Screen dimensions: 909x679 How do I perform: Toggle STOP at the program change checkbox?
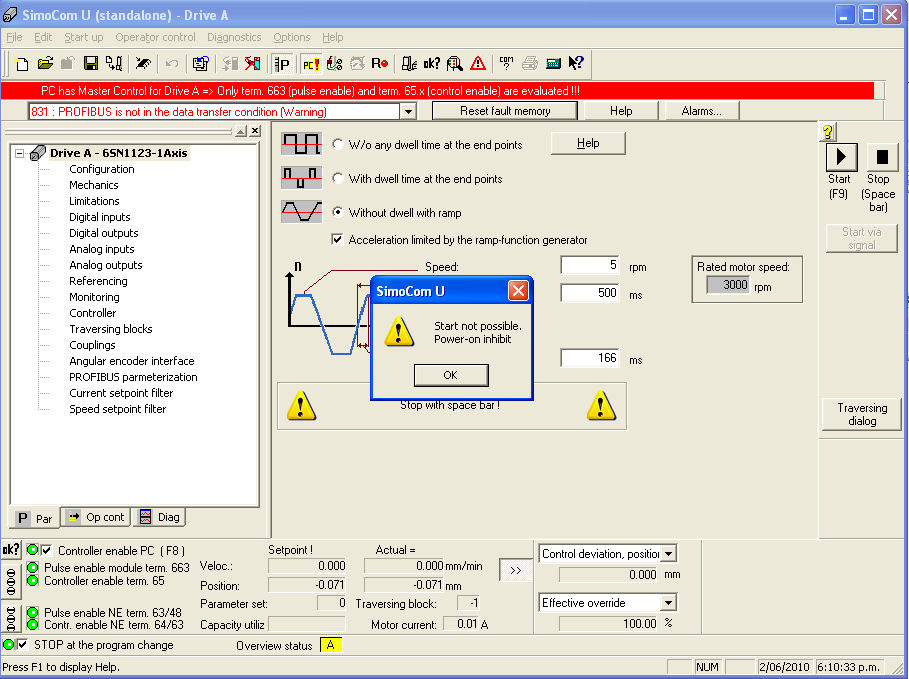click(x=23, y=645)
